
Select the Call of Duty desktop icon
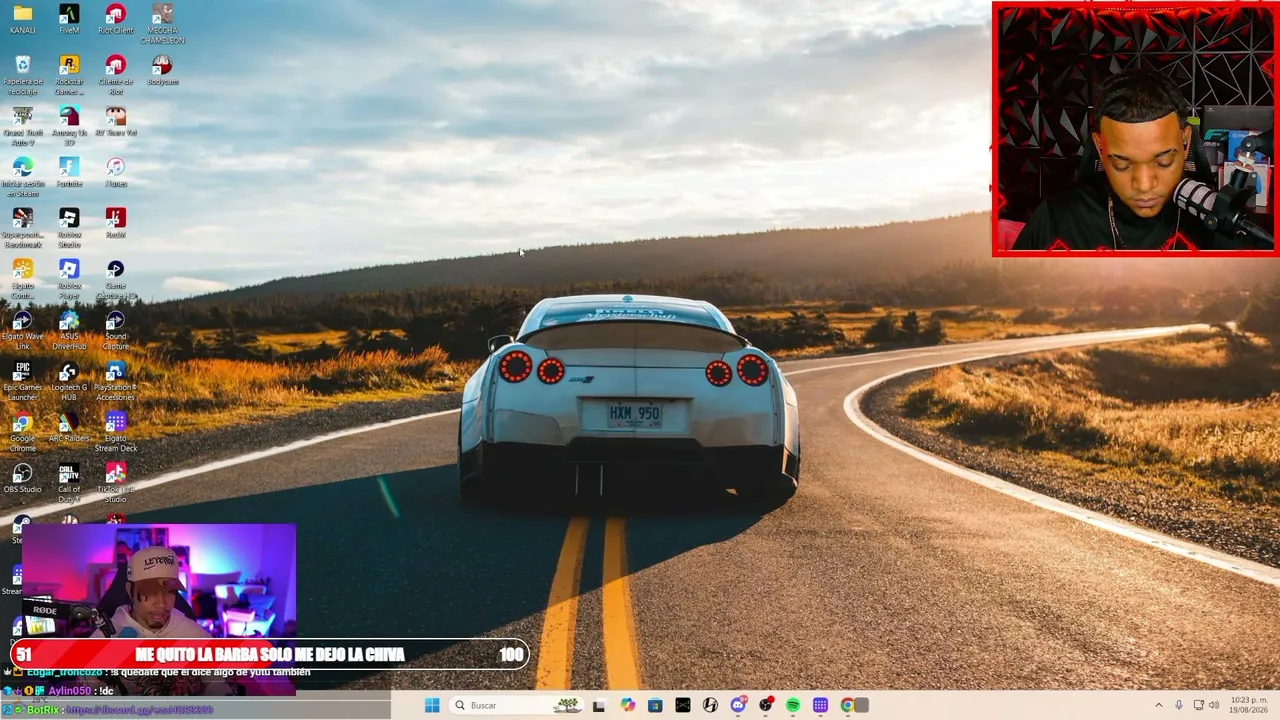tap(69, 483)
